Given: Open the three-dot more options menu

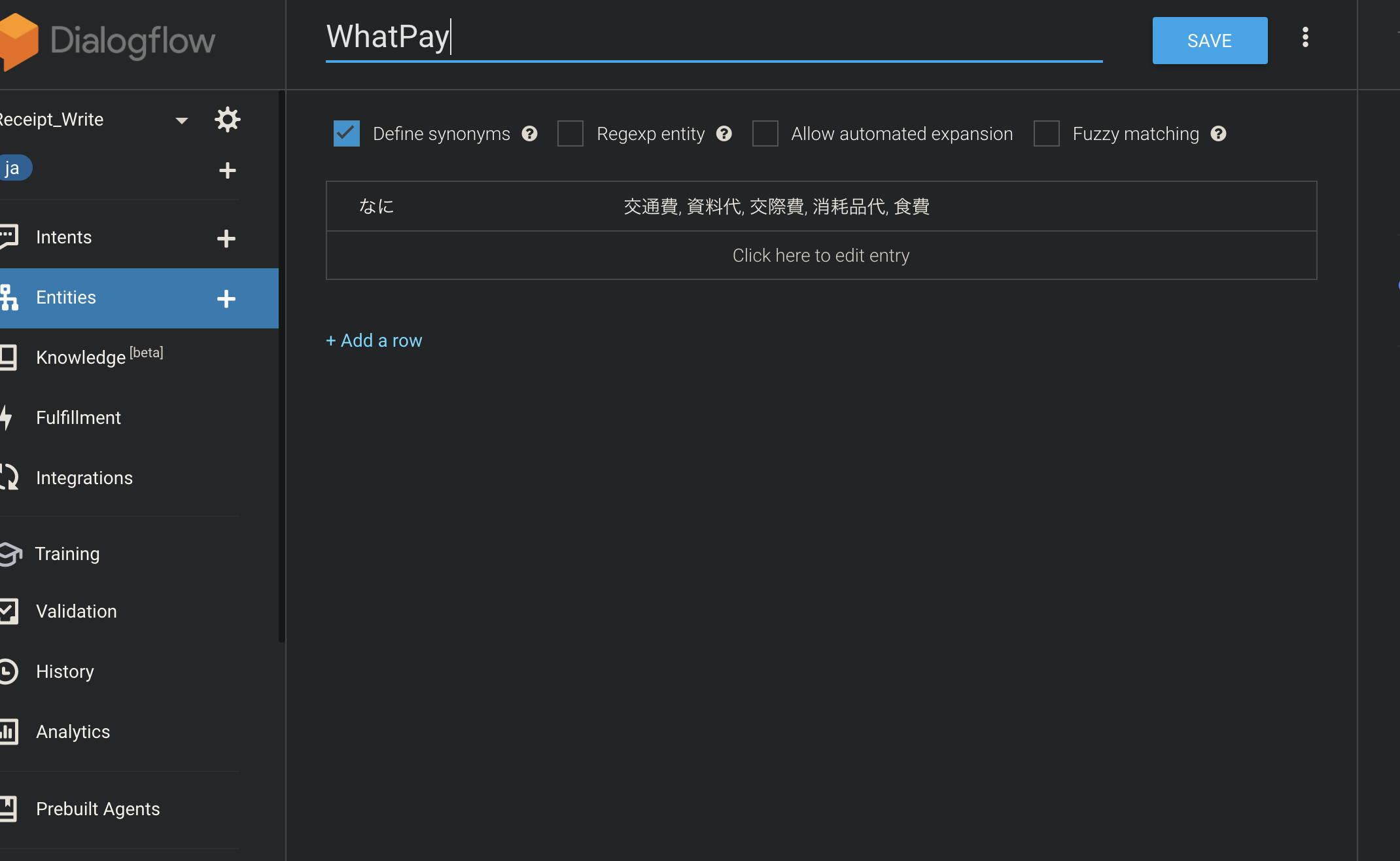Looking at the screenshot, I should (x=1305, y=38).
